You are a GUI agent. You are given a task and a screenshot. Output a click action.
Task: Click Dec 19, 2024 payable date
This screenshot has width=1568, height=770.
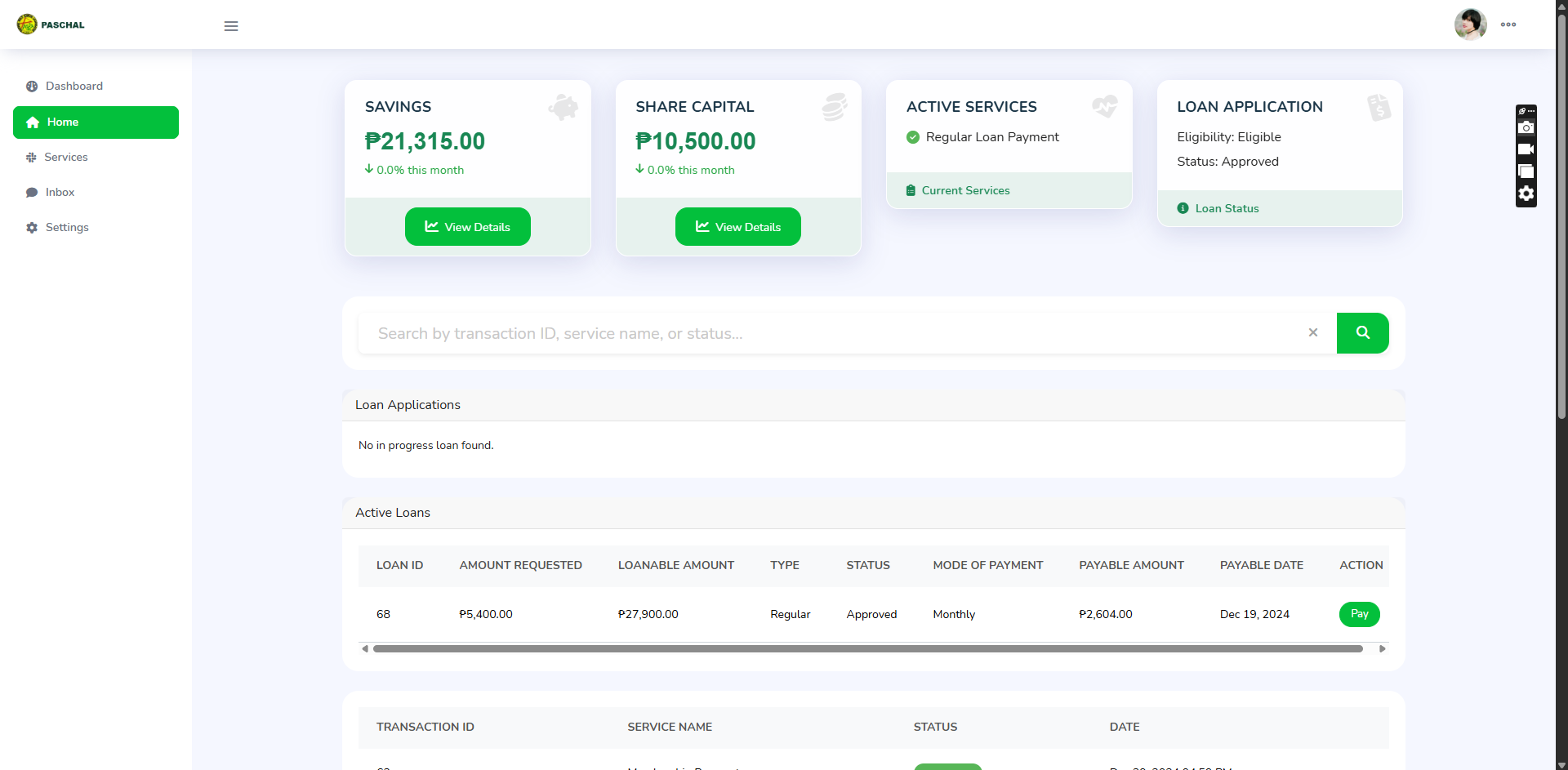click(1254, 614)
